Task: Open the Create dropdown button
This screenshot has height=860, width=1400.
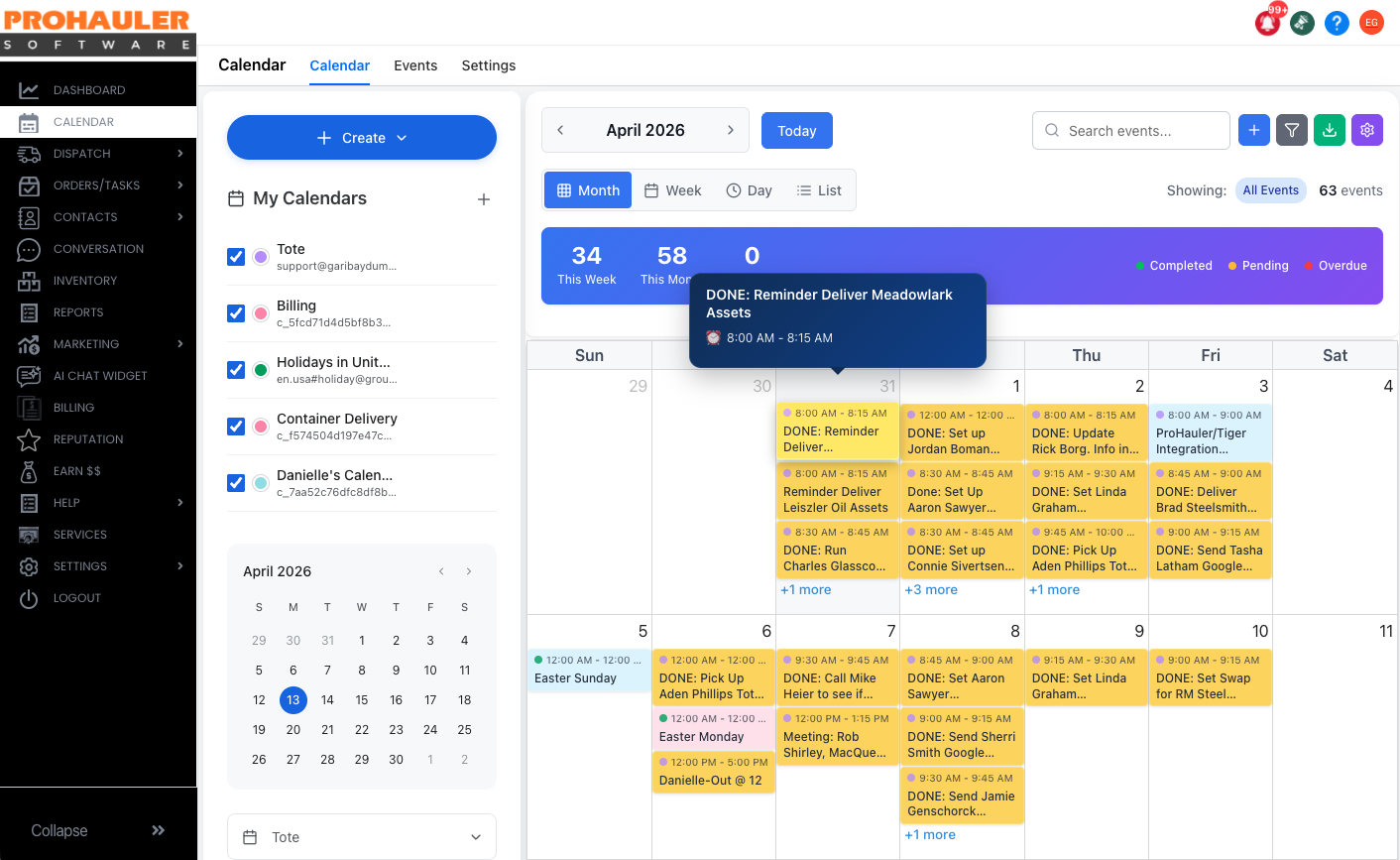Action: point(362,137)
